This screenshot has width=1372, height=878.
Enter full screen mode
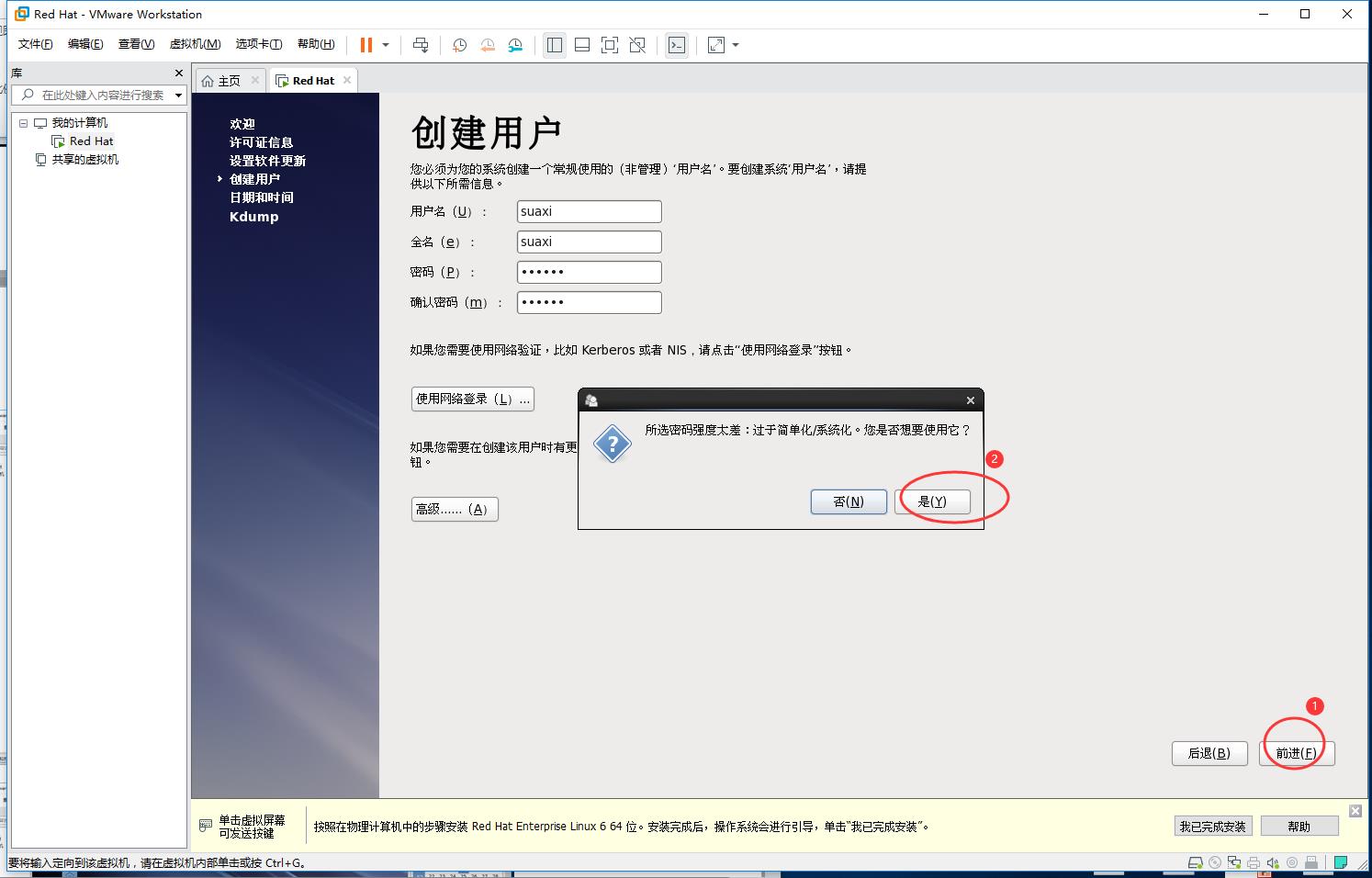tap(610, 44)
